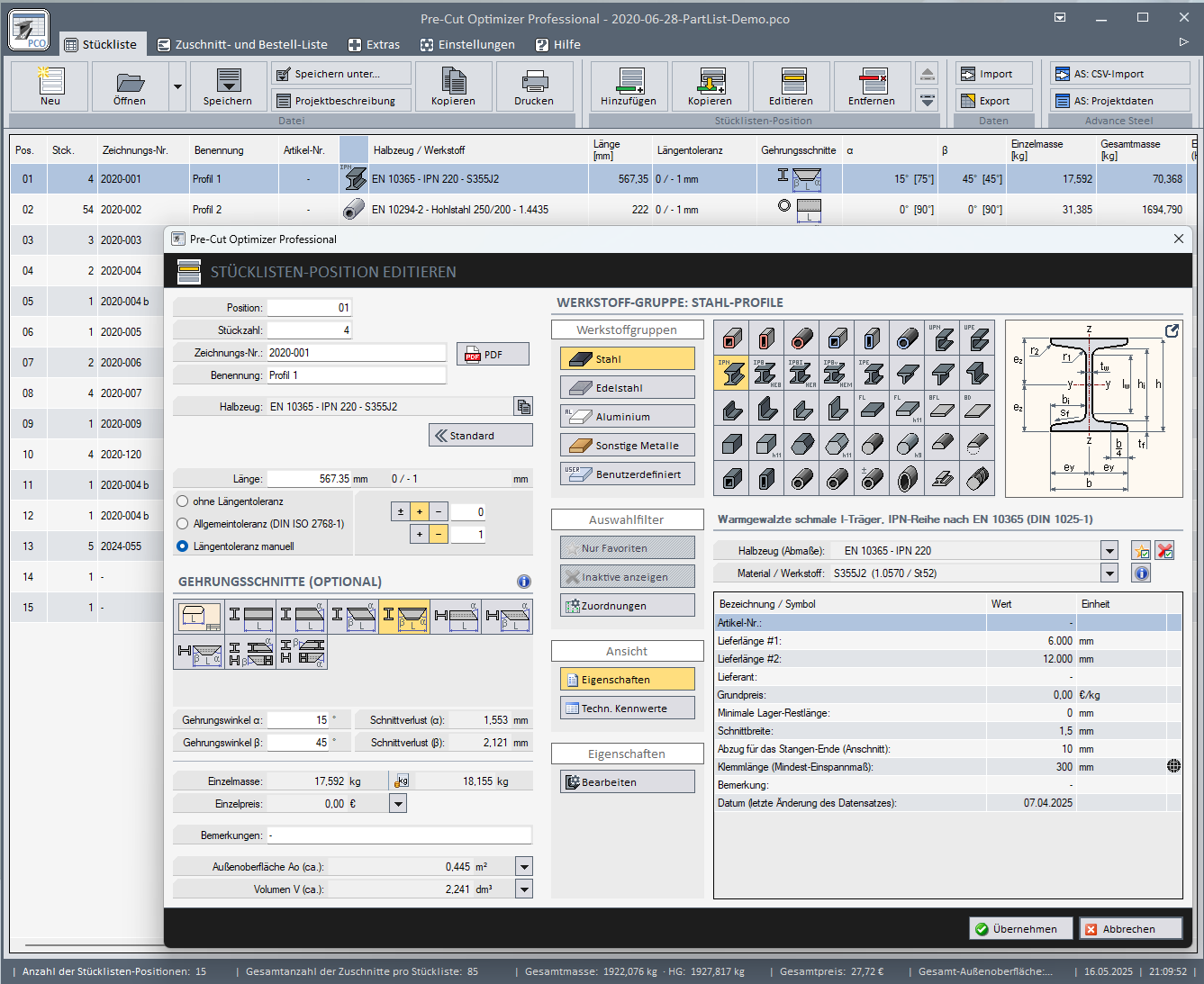Open Außenoberfläche unit dropdown
Screen dimensions: 1204x984
tap(524, 867)
